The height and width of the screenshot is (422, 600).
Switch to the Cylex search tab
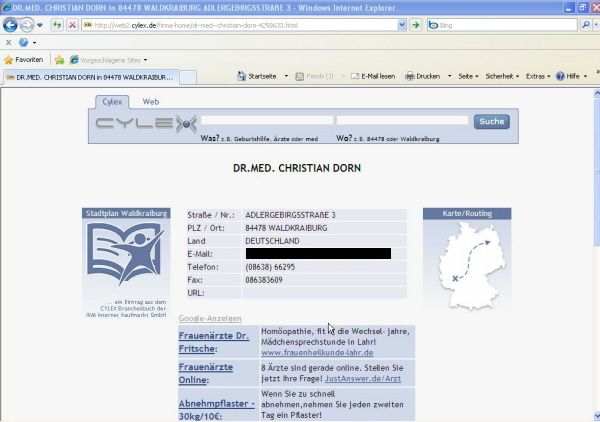point(112,102)
